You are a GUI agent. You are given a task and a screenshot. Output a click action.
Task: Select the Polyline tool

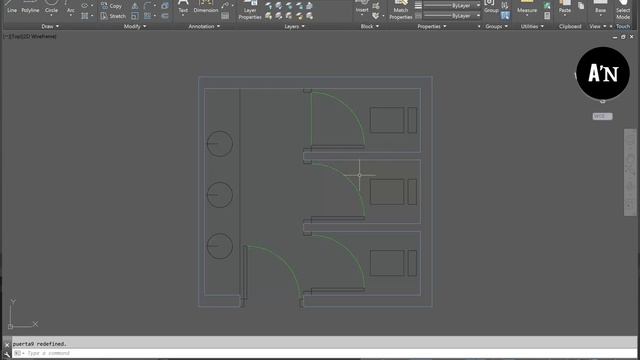30,7
